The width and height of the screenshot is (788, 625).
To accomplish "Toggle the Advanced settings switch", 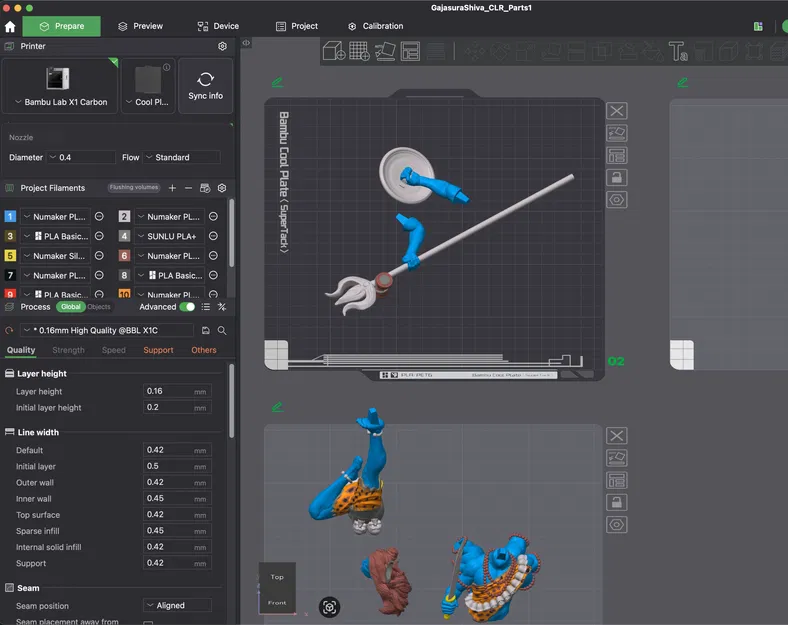I will (187, 306).
